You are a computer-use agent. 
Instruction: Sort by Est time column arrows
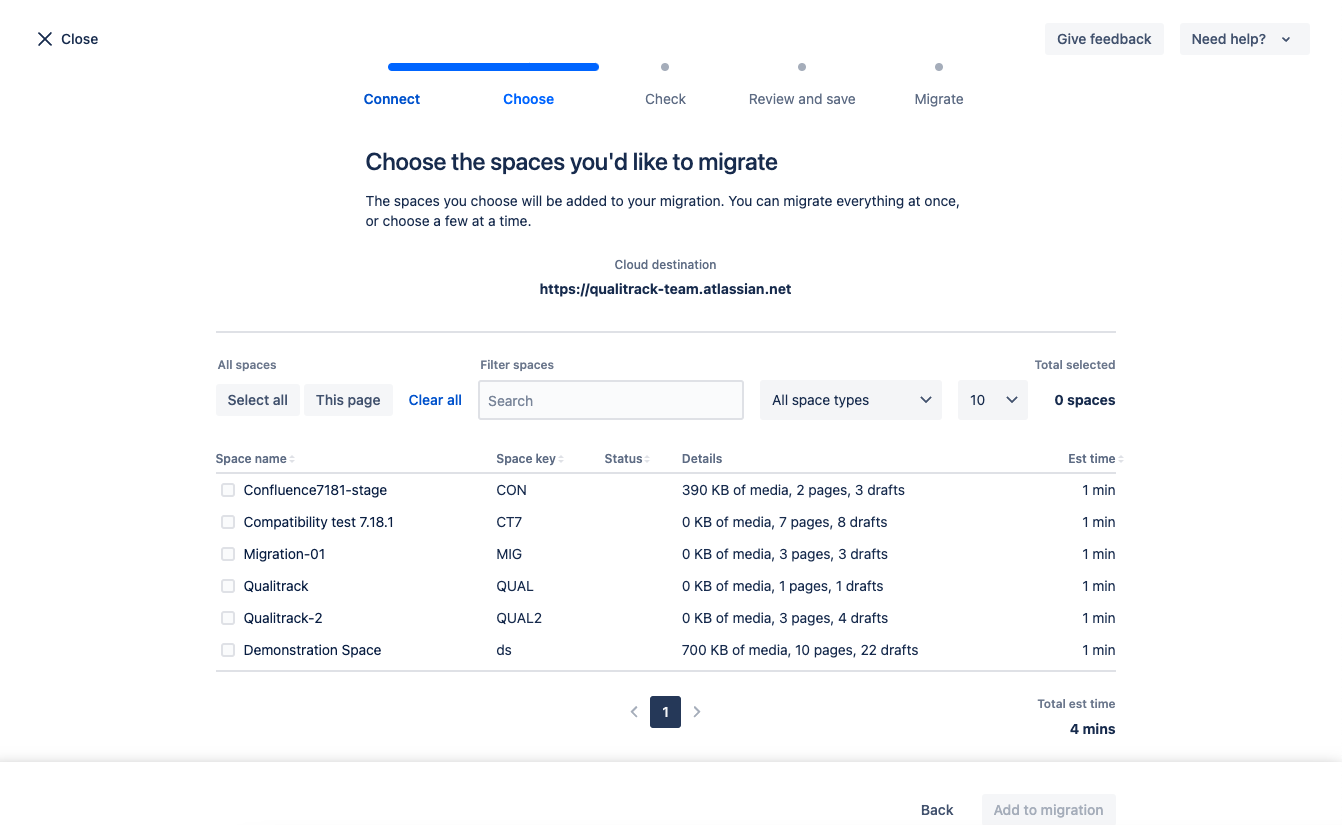coord(1121,459)
